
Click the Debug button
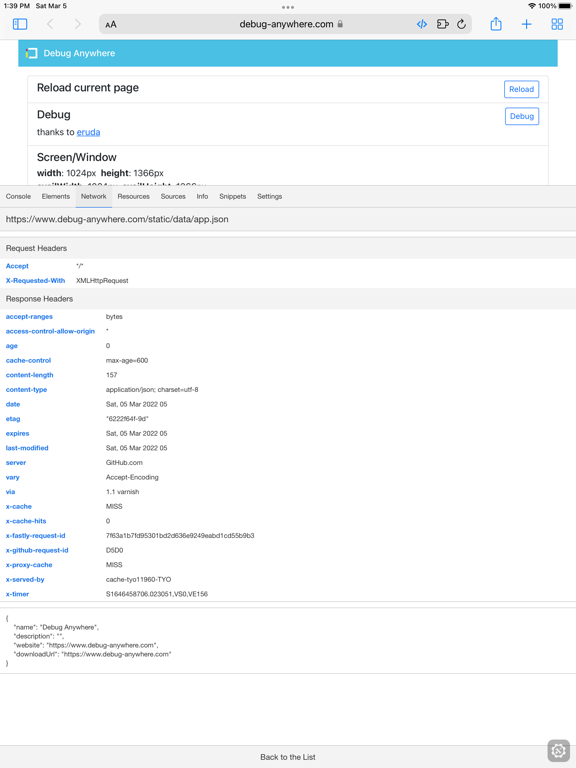pyautogui.click(x=522, y=116)
